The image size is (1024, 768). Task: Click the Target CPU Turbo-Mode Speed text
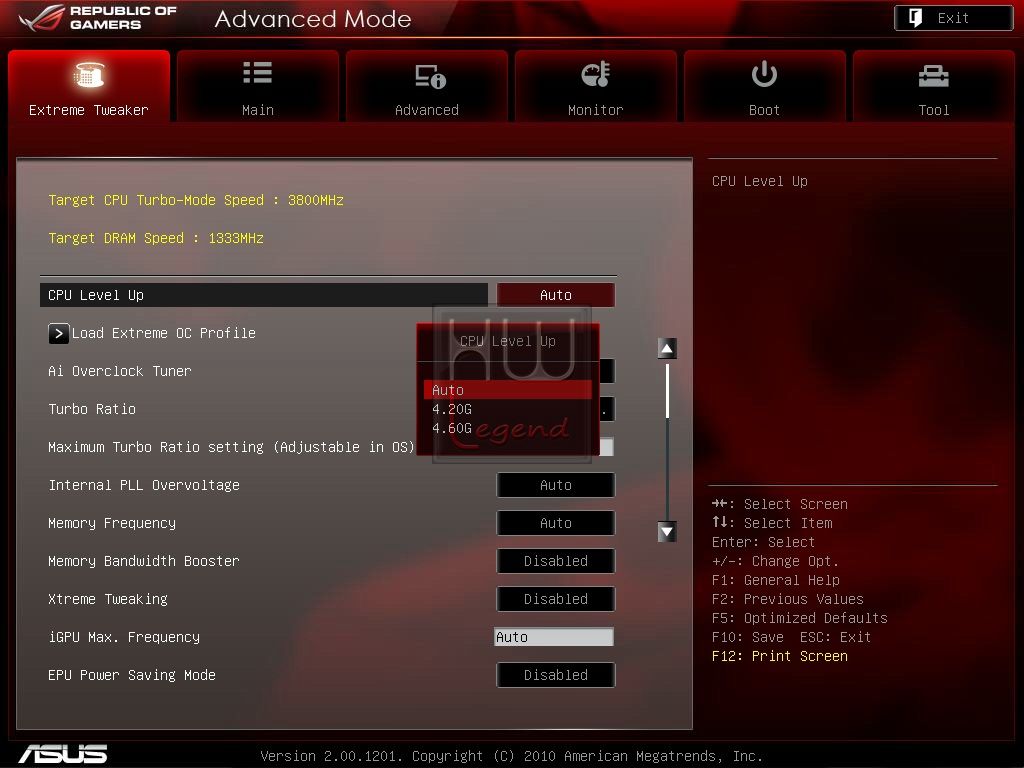coord(196,200)
